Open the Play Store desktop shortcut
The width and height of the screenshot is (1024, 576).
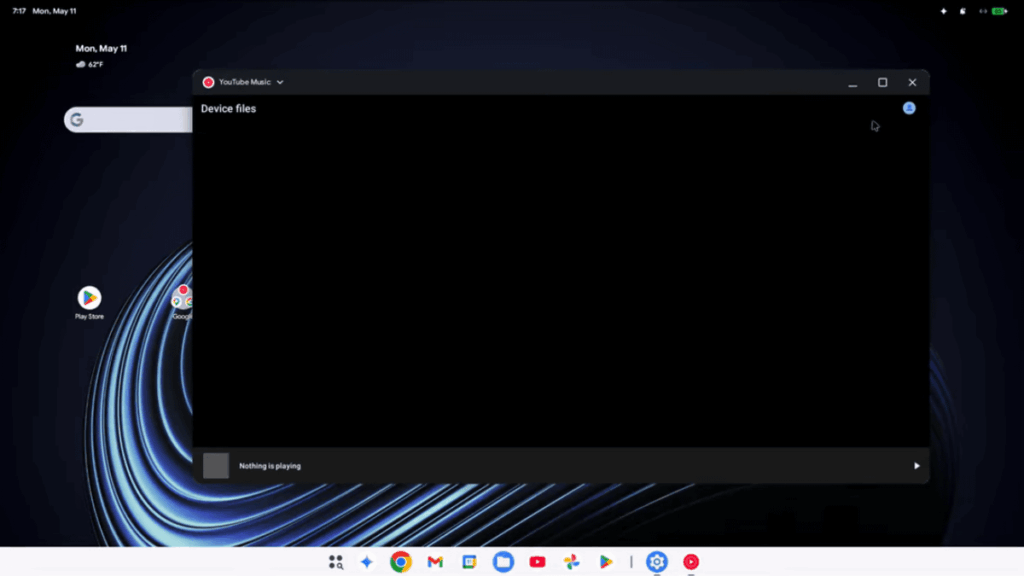pyautogui.click(x=89, y=303)
